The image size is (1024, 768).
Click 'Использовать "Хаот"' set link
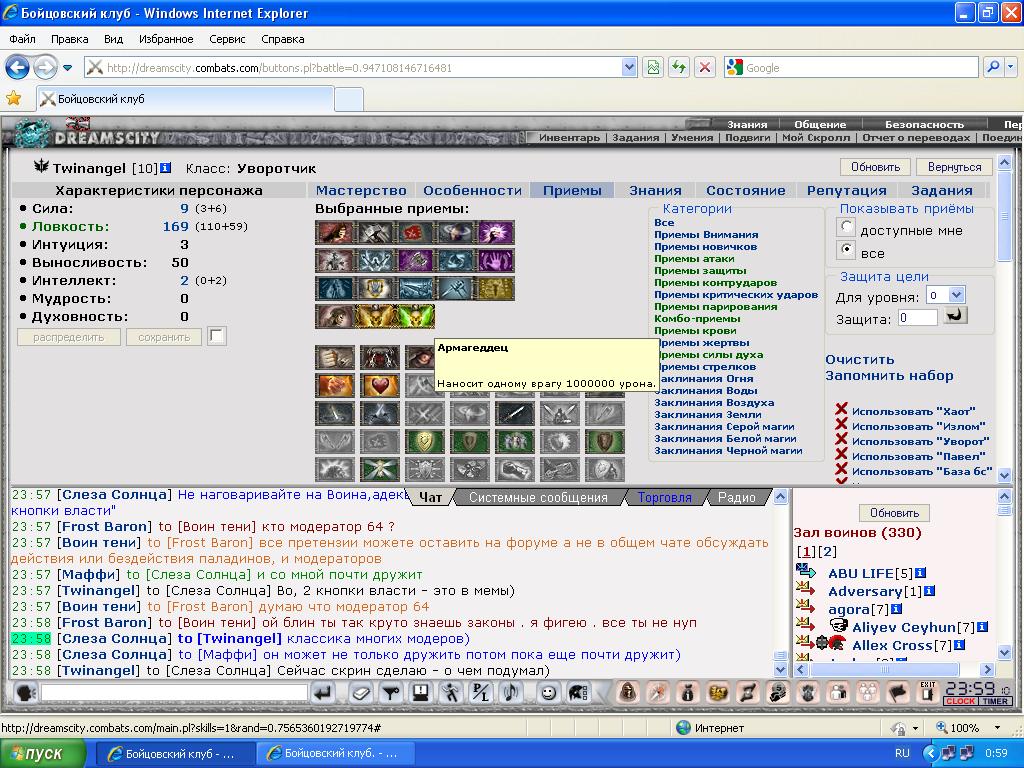coord(913,411)
